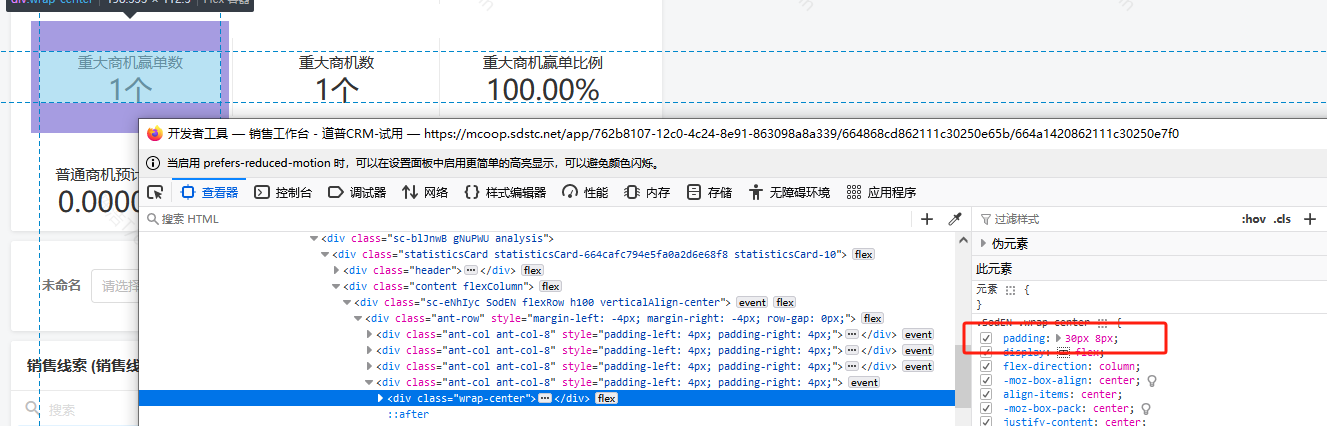Collapse the flexRow h100 verticalAlign-center div
1327x426 pixels.
(x=348, y=302)
